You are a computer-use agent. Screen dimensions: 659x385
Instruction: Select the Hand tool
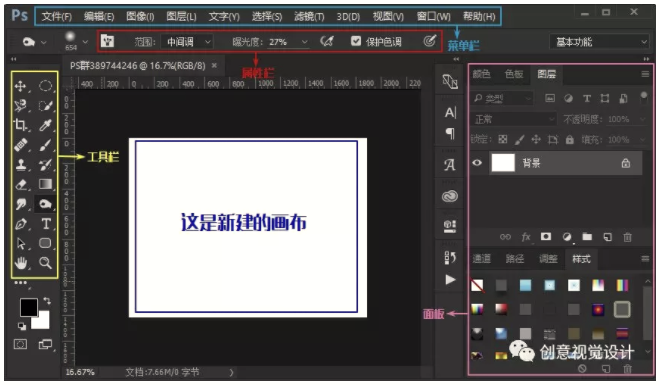pos(20,263)
